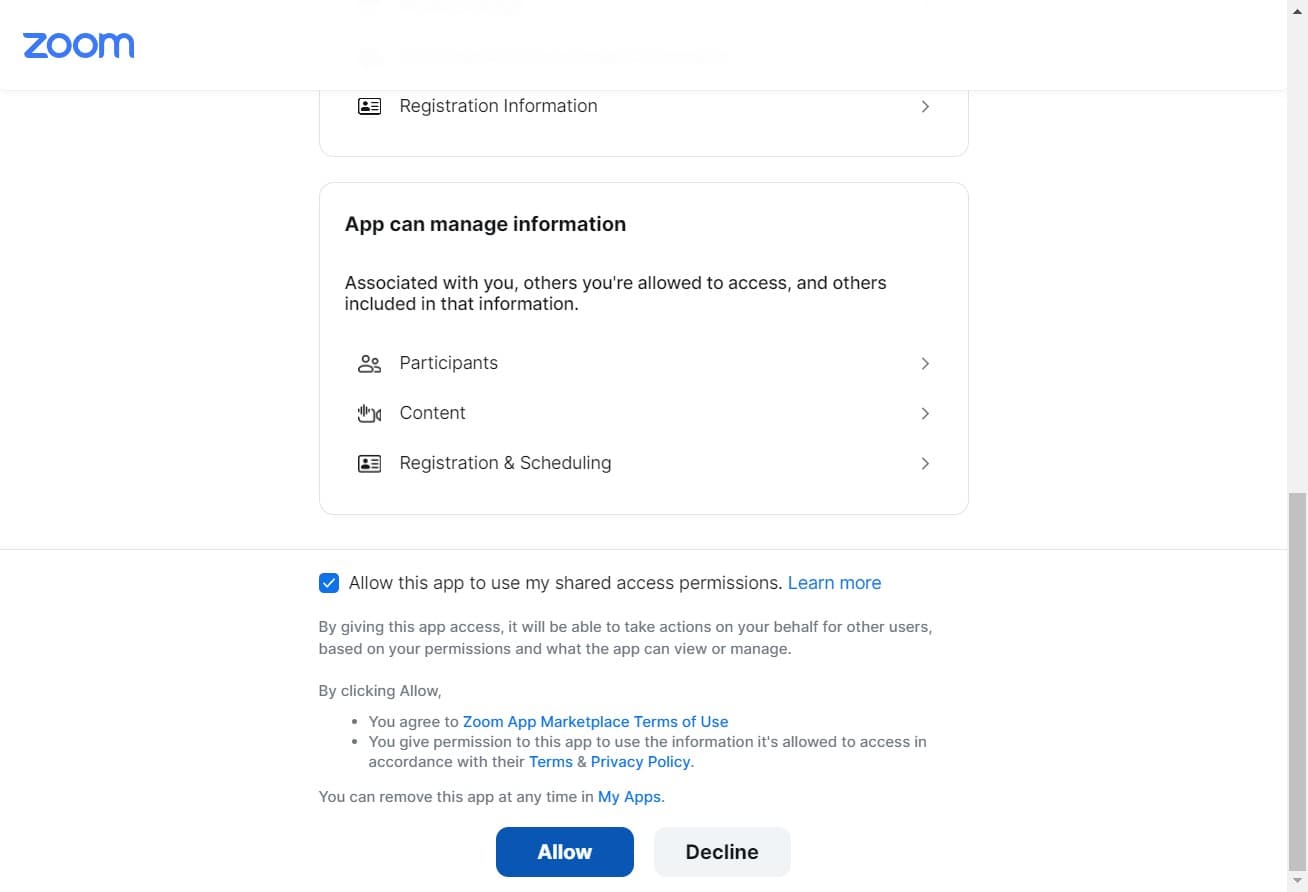Click the Content microphone icon

point(369,413)
